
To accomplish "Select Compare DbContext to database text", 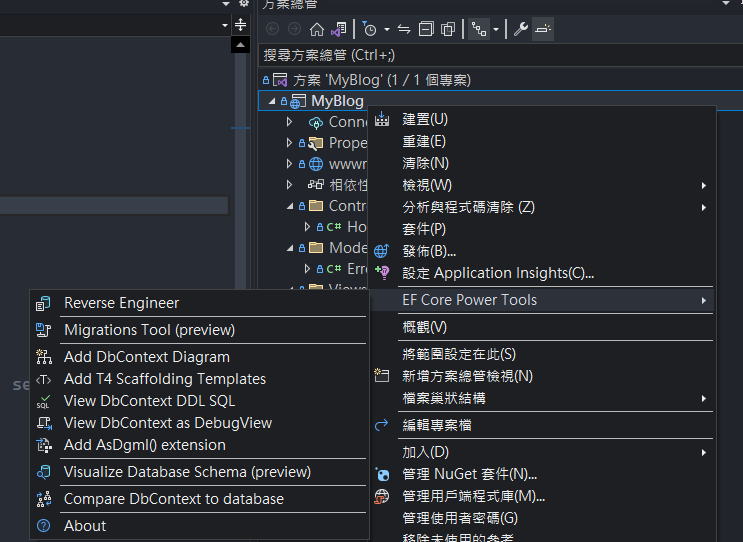I will 173,499.
